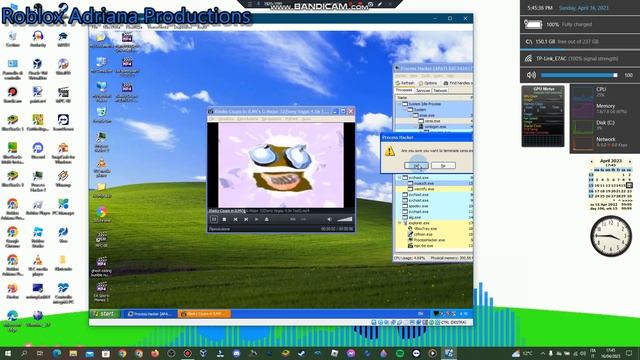Switch to the Network tab
640x360 pixels.
(440, 90)
